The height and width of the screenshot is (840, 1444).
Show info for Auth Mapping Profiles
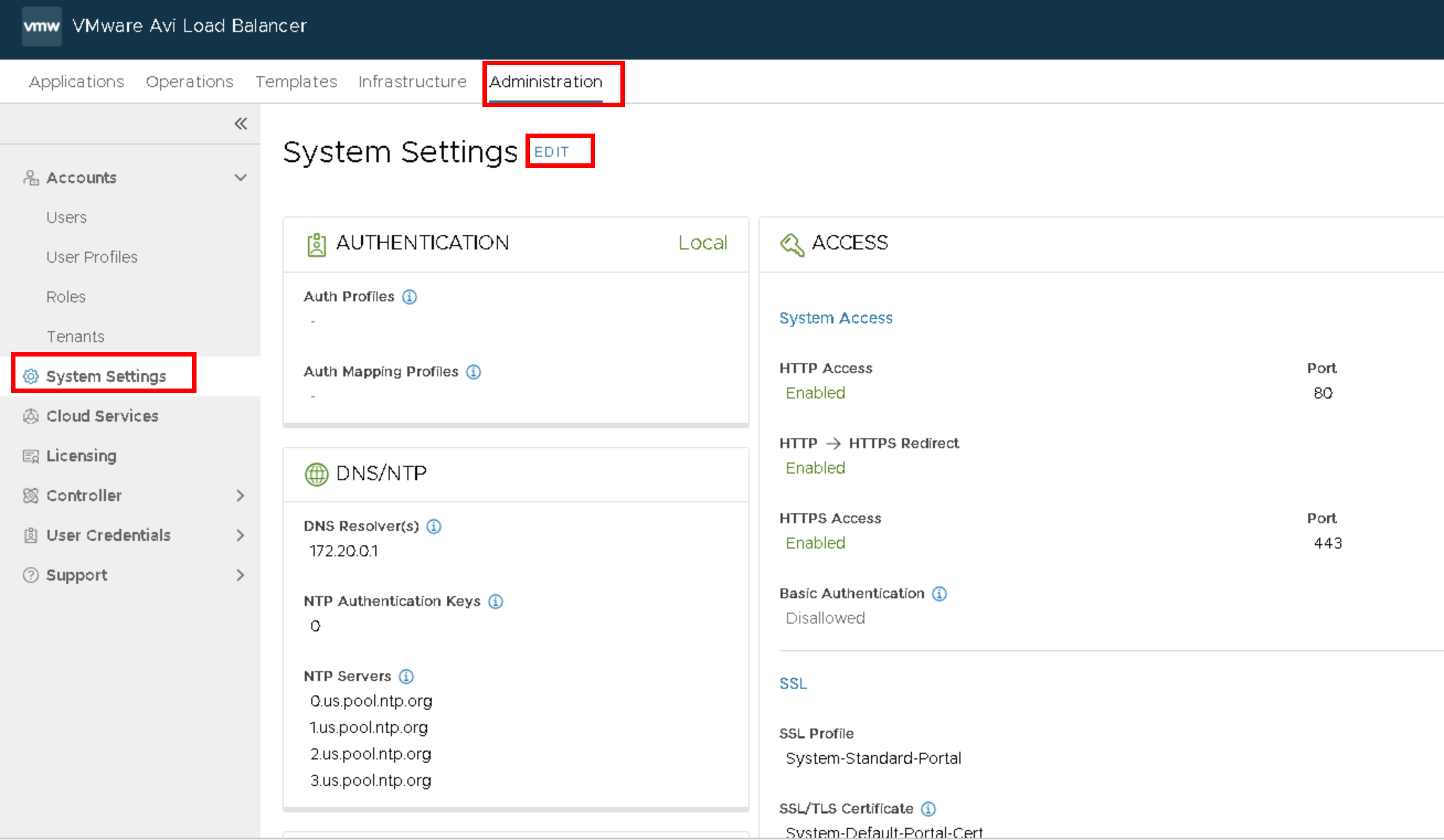(x=474, y=372)
